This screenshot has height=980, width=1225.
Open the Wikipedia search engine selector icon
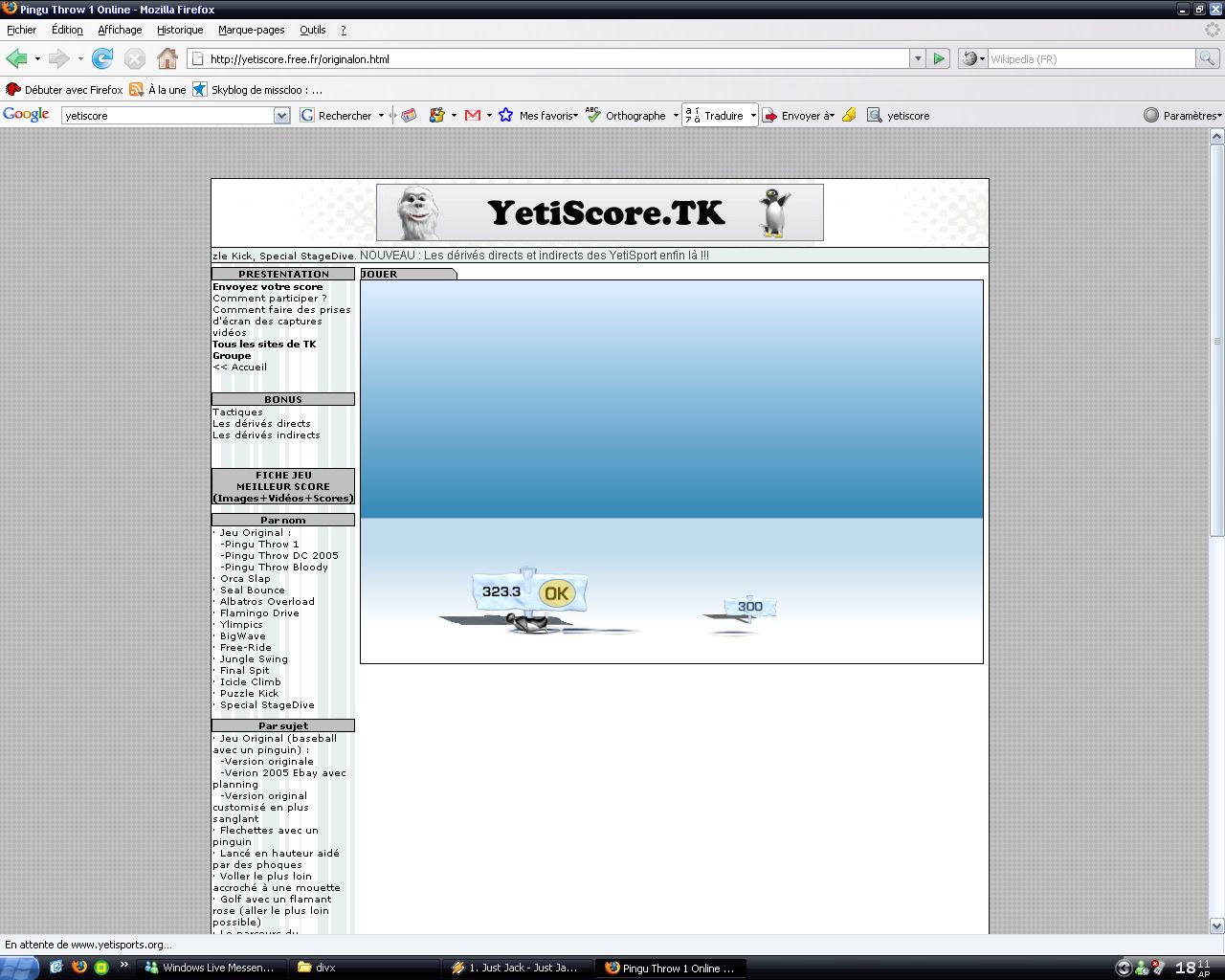tap(972, 58)
